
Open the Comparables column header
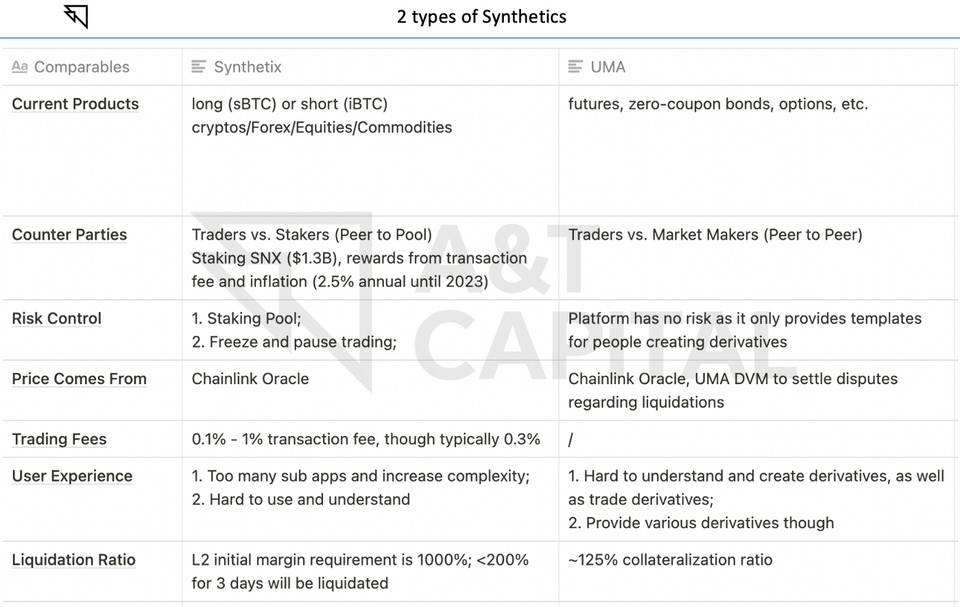[x=81, y=67]
